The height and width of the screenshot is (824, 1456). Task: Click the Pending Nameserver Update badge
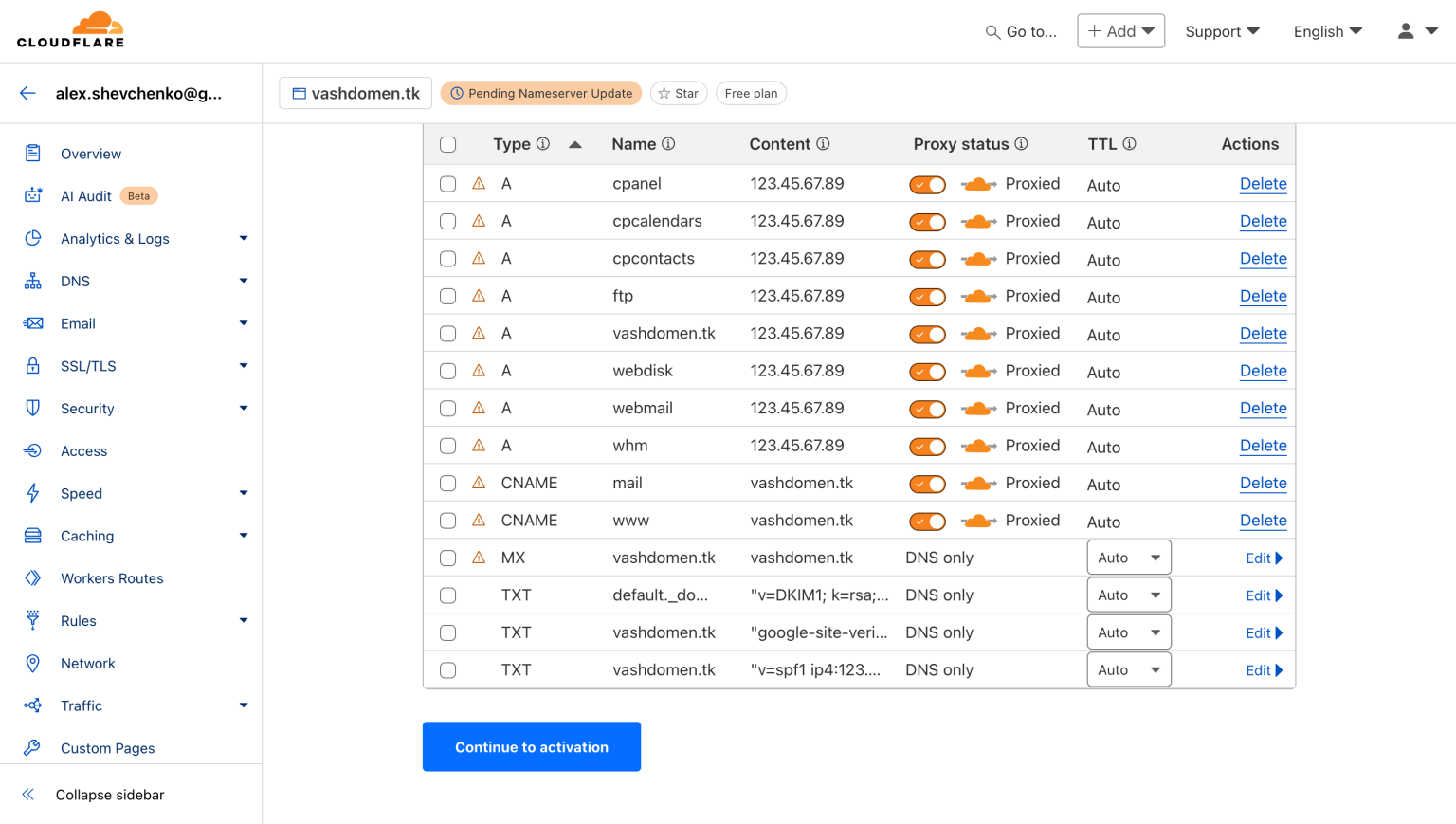click(540, 93)
